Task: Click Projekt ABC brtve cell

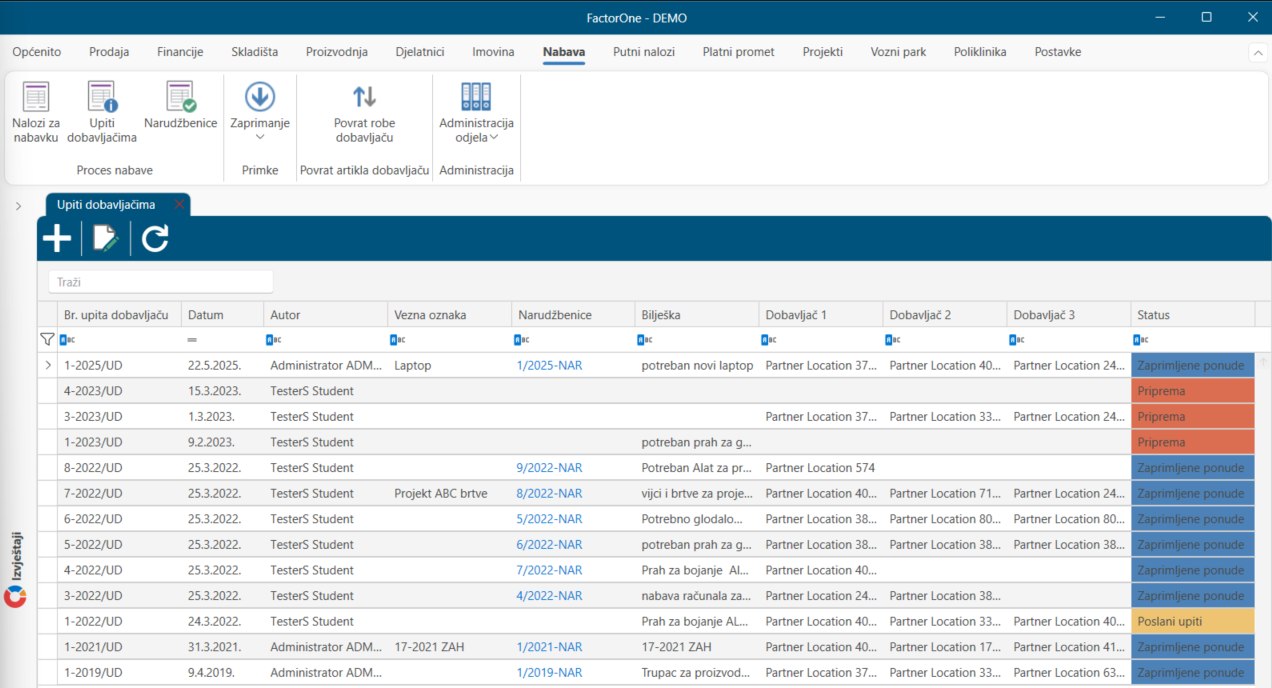Action: click(449, 494)
